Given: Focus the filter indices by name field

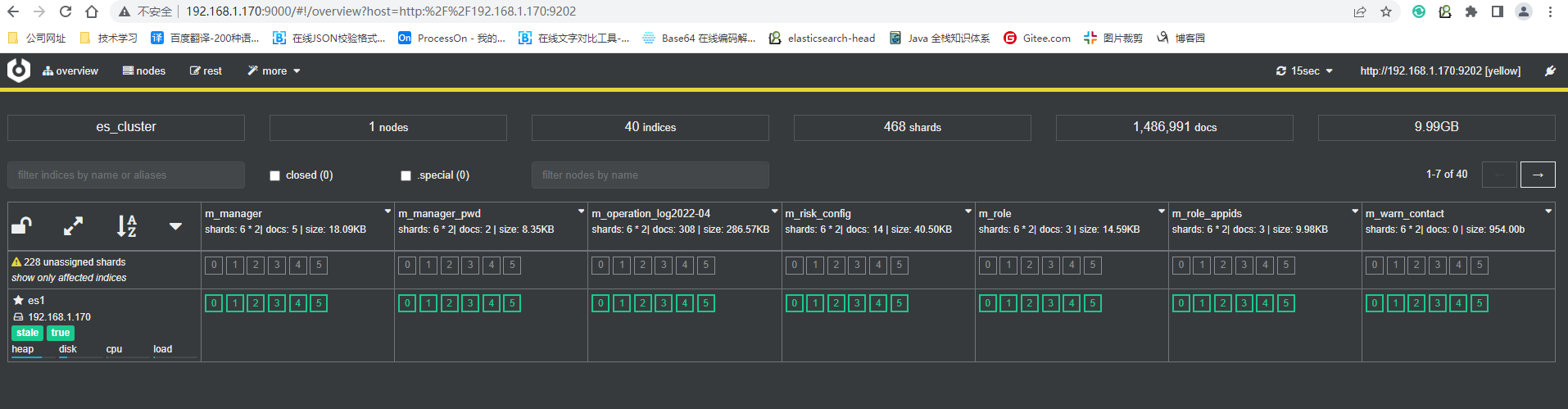Looking at the screenshot, I should (126, 175).
